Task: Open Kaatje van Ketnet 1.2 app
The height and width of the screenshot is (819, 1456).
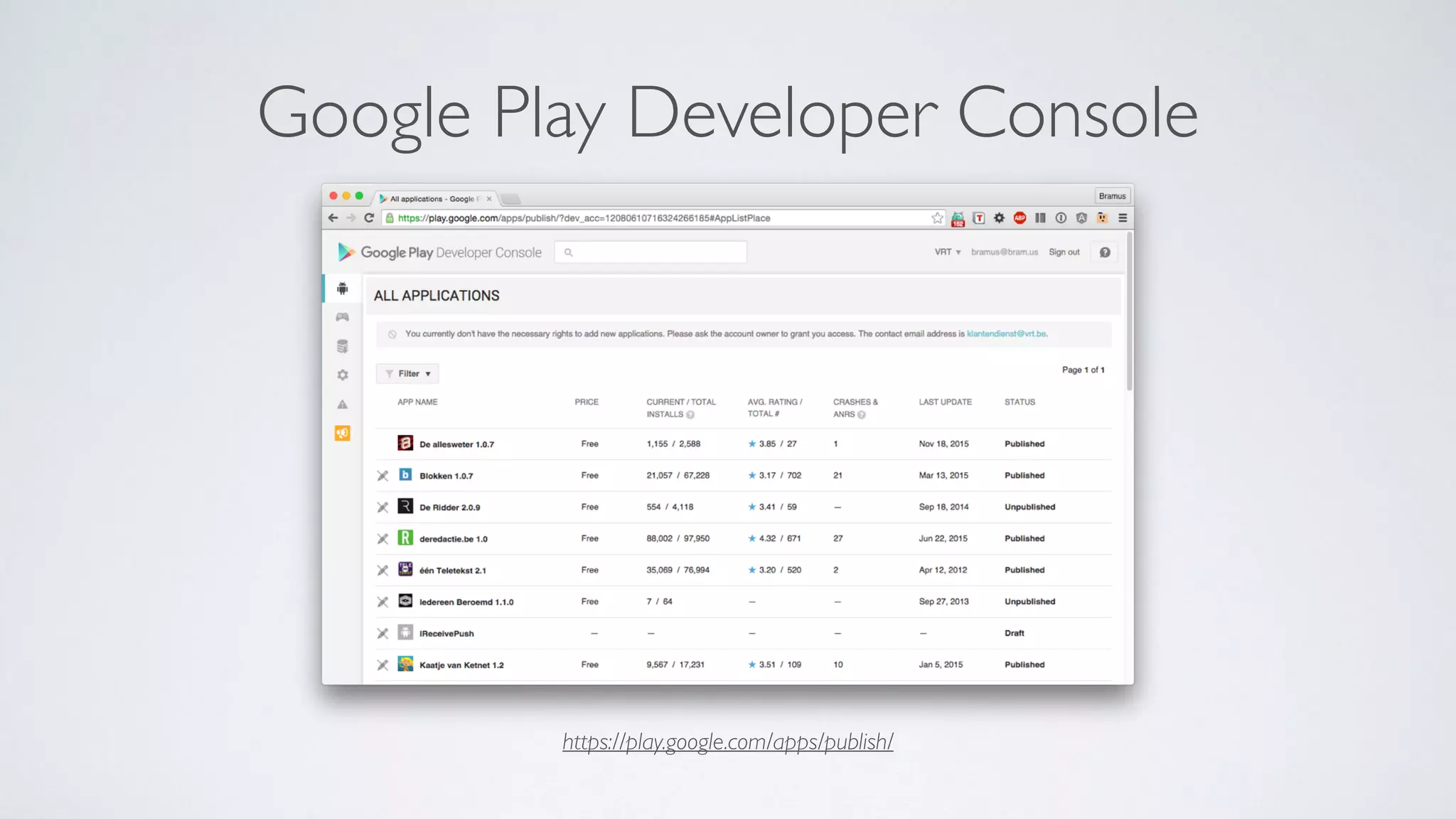Action: tap(461, 665)
